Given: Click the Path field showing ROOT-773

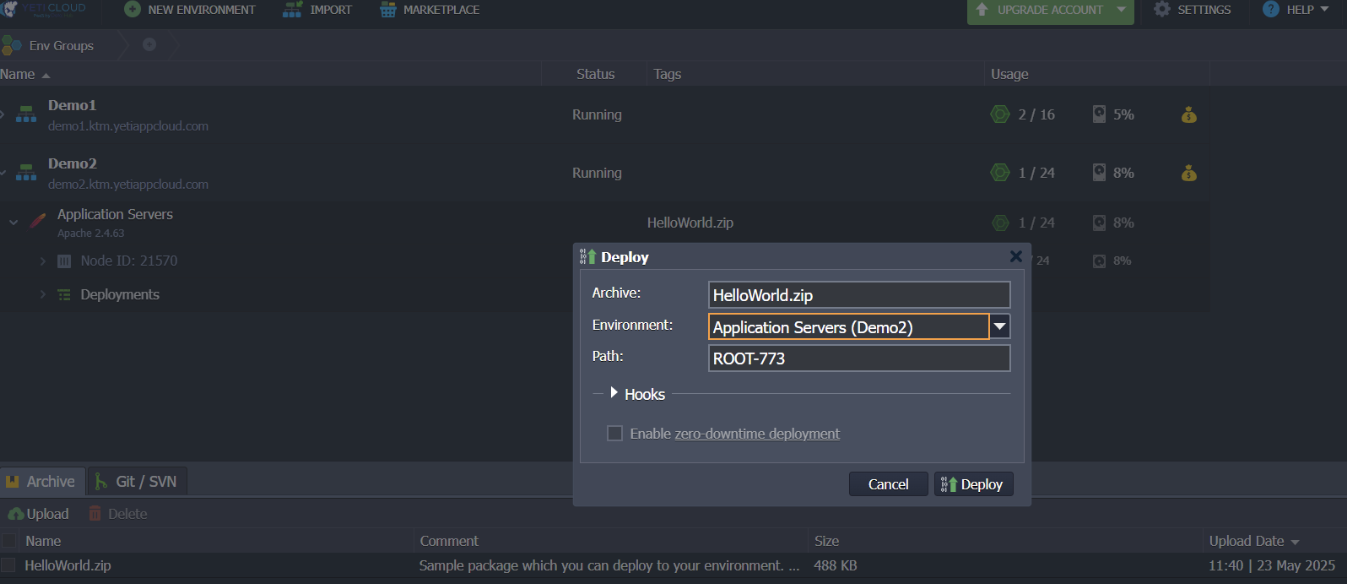Looking at the screenshot, I should [858, 358].
